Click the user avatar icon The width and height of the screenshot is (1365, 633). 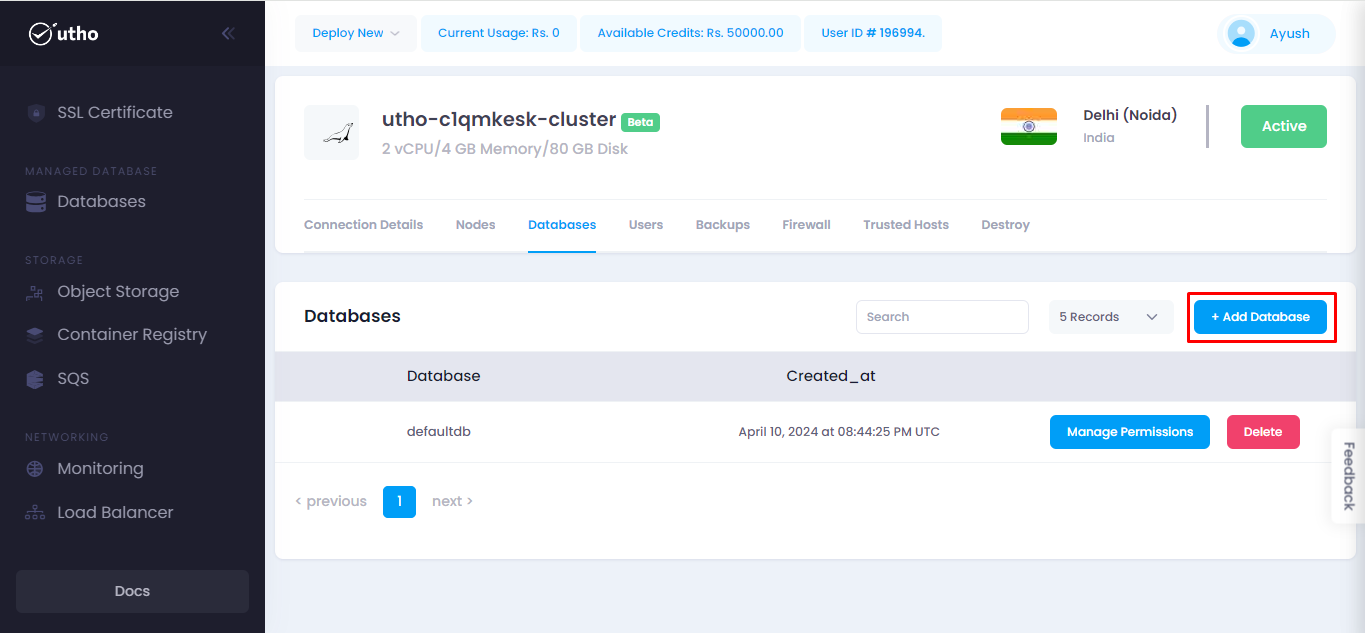1241,34
